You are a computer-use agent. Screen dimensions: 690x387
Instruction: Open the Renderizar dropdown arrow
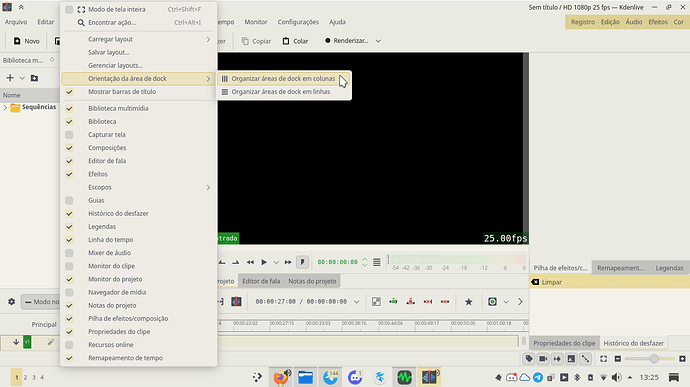tap(378, 41)
